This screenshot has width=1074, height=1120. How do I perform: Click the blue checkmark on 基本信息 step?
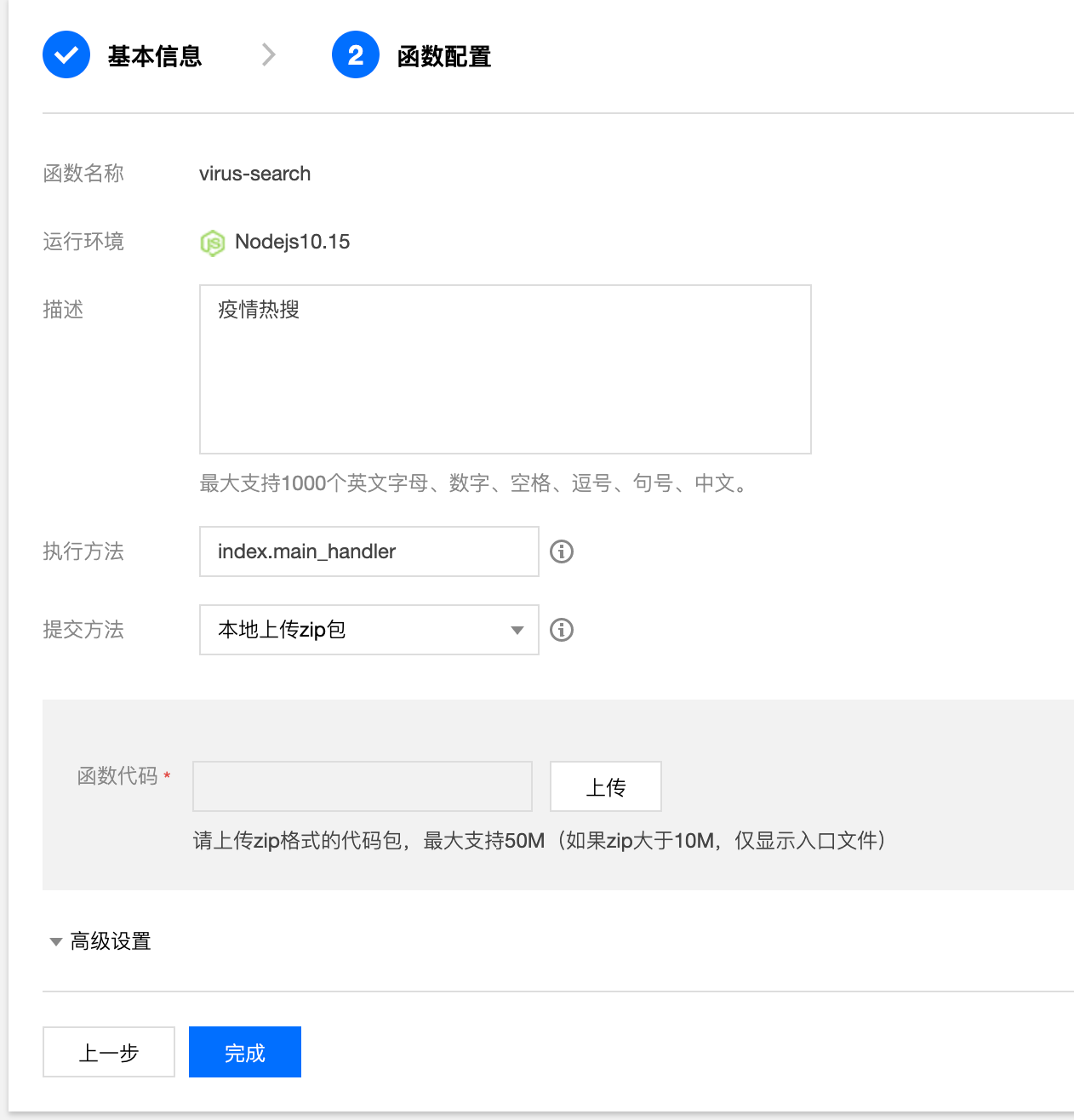click(x=66, y=54)
